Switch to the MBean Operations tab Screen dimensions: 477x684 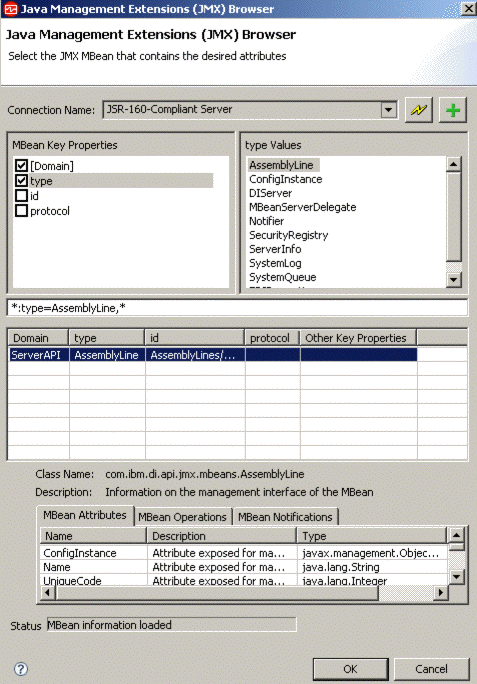click(182, 517)
